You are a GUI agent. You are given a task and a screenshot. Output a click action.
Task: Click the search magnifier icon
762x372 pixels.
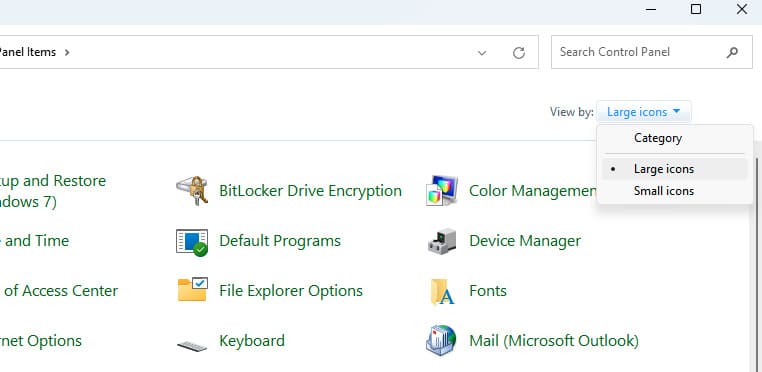(732, 52)
